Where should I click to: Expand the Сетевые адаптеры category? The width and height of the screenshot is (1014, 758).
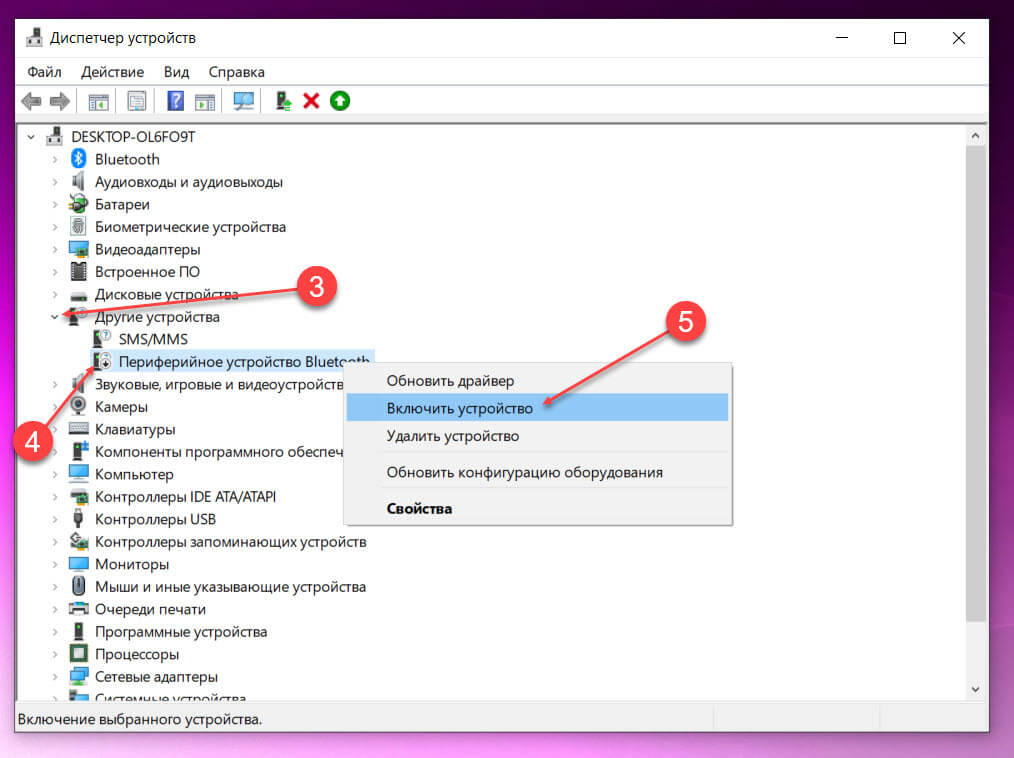point(55,677)
